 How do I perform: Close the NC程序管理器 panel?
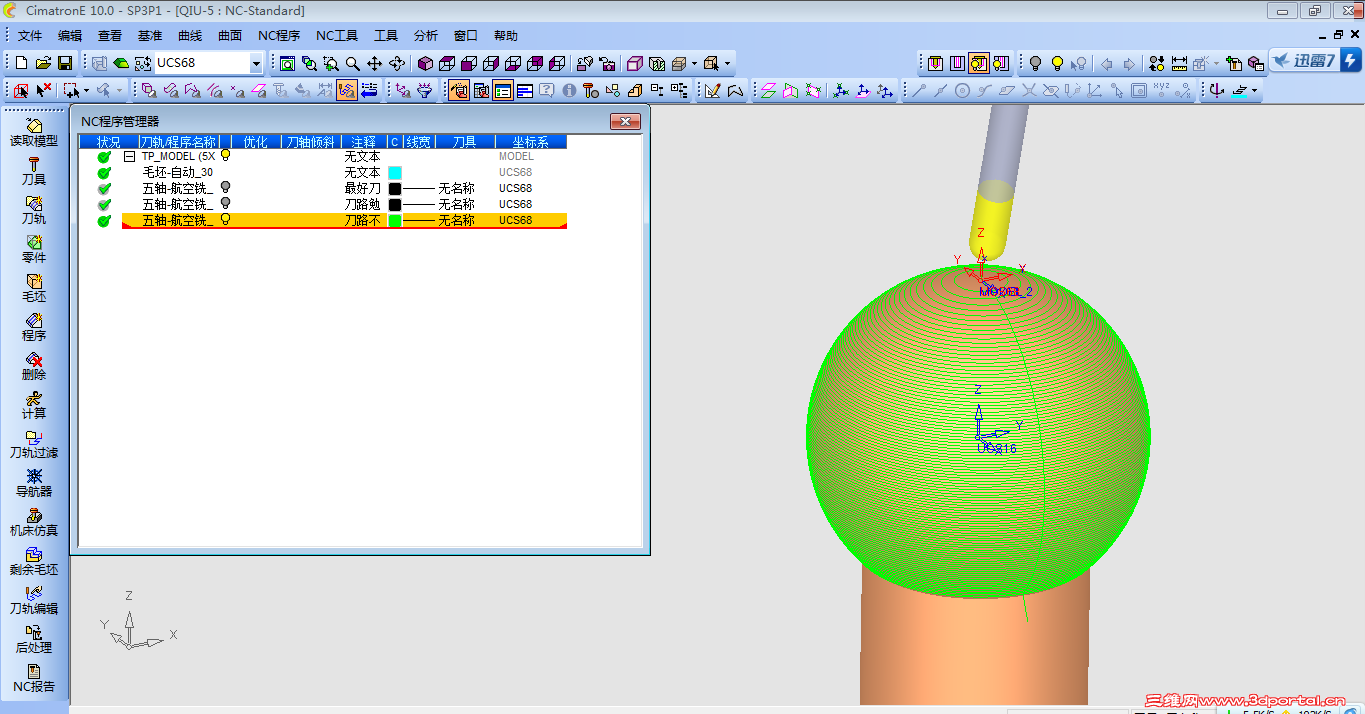click(x=625, y=121)
